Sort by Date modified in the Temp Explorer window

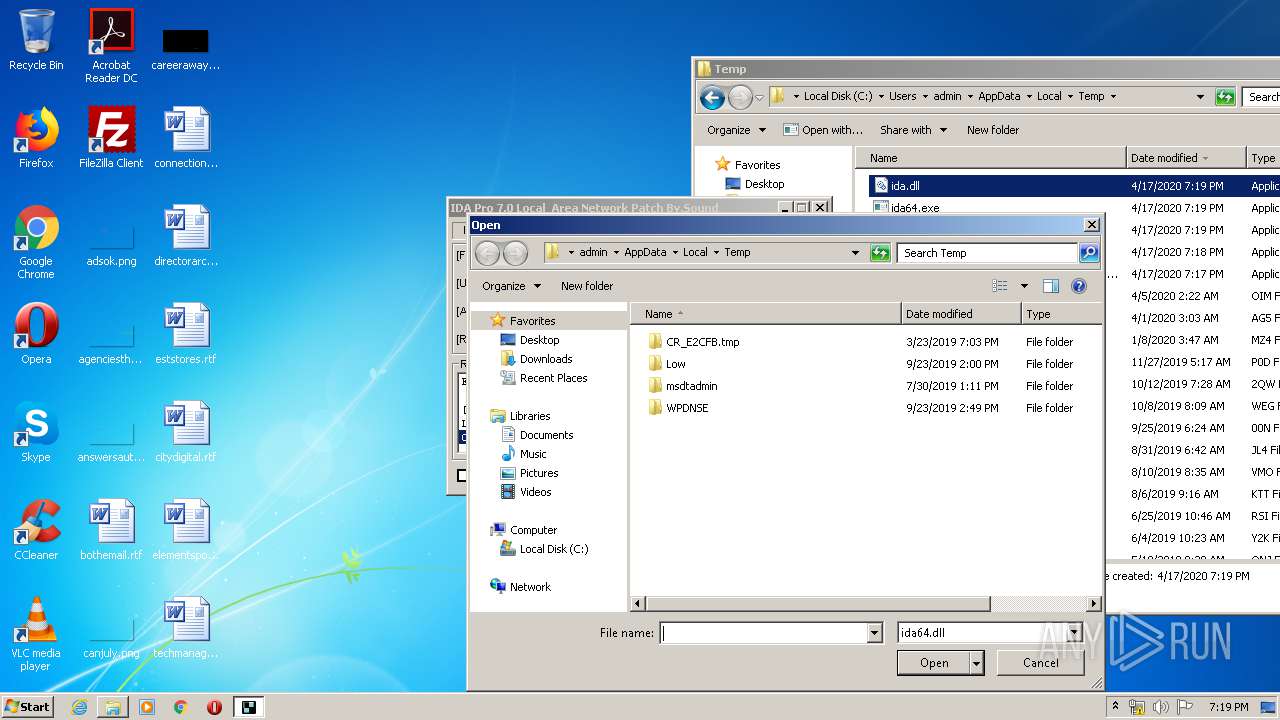(1186, 158)
